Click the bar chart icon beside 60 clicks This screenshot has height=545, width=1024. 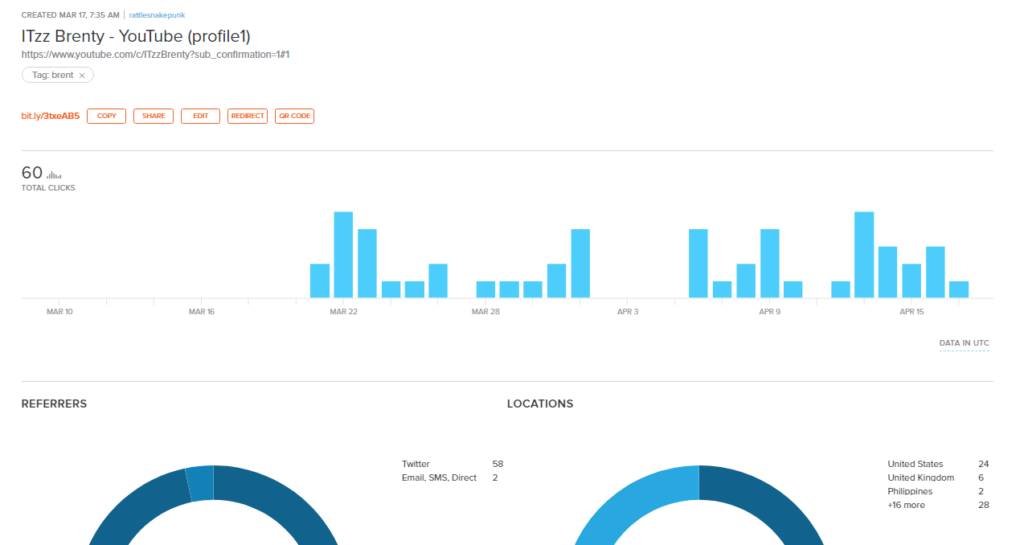click(x=54, y=174)
